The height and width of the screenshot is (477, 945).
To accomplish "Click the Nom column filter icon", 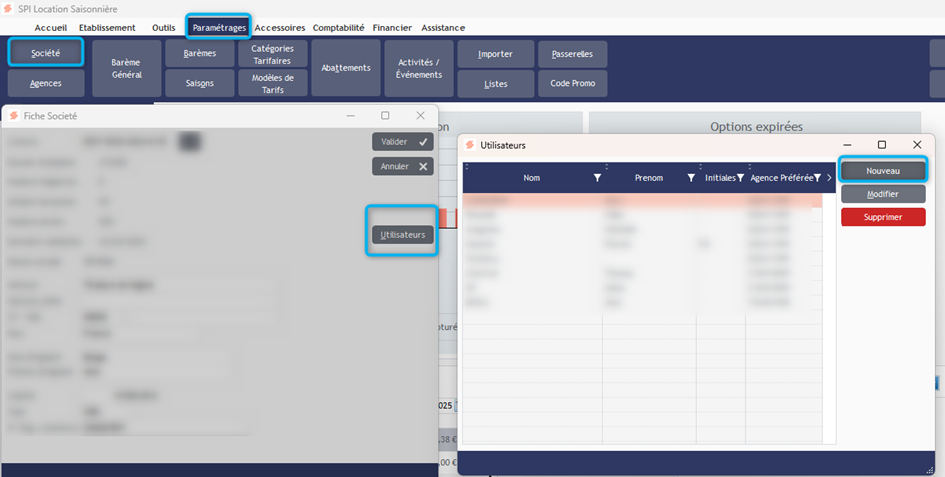I will pos(597,178).
